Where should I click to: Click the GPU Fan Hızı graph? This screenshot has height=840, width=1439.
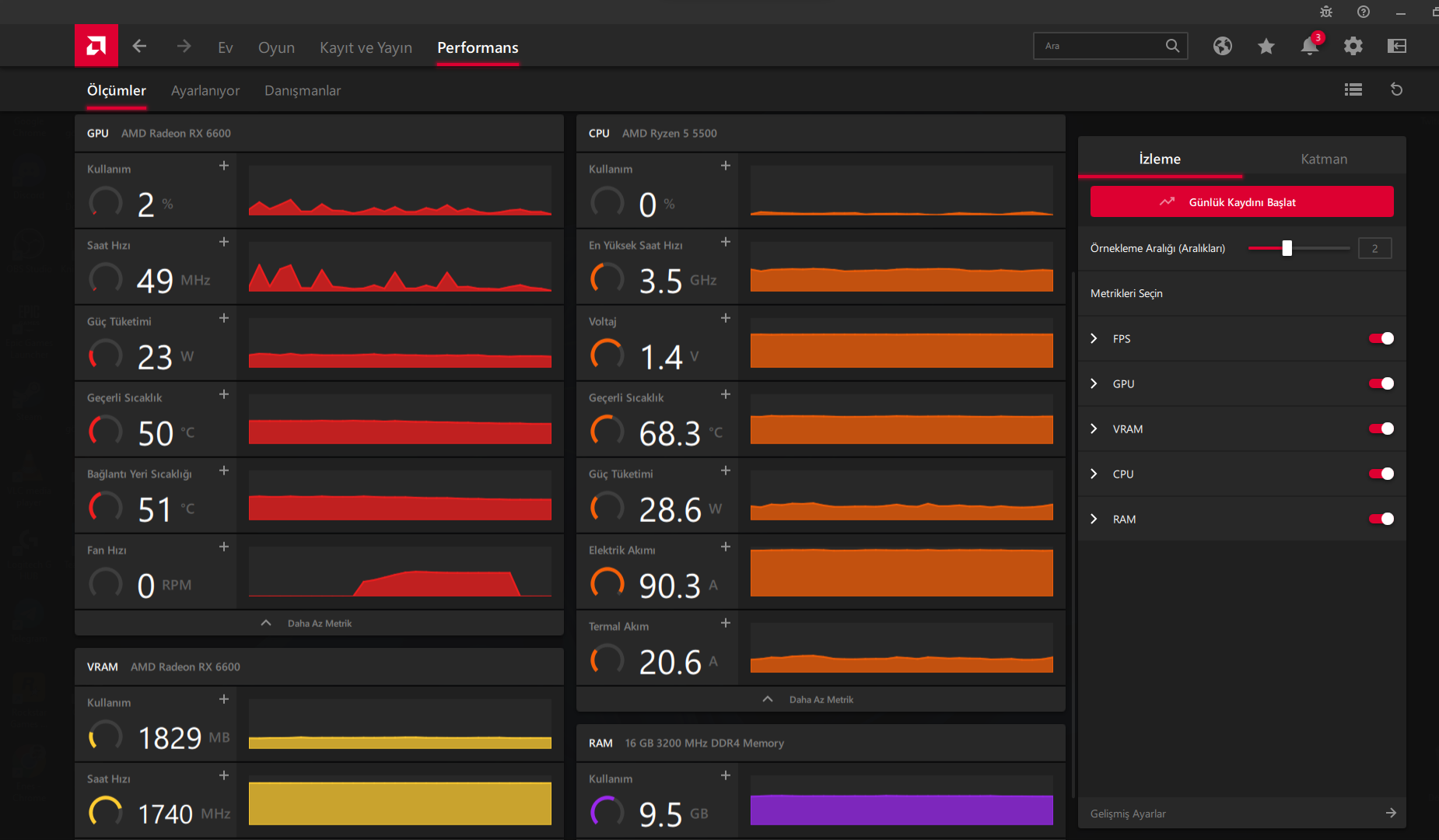(400, 572)
